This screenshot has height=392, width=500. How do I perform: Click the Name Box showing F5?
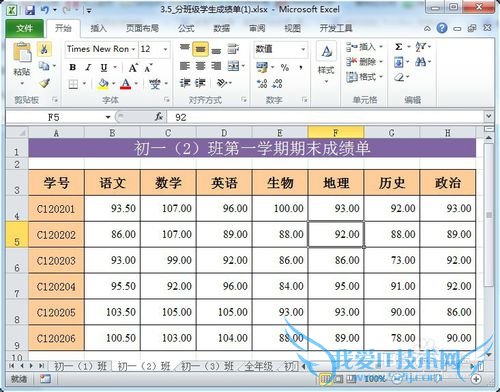click(x=54, y=117)
